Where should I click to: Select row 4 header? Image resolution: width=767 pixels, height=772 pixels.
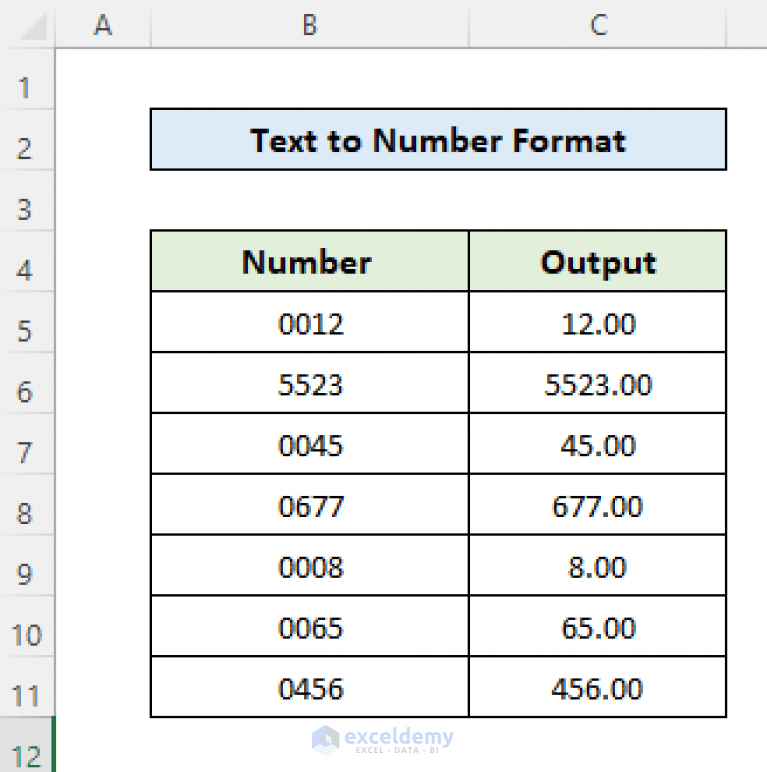(x=27, y=261)
